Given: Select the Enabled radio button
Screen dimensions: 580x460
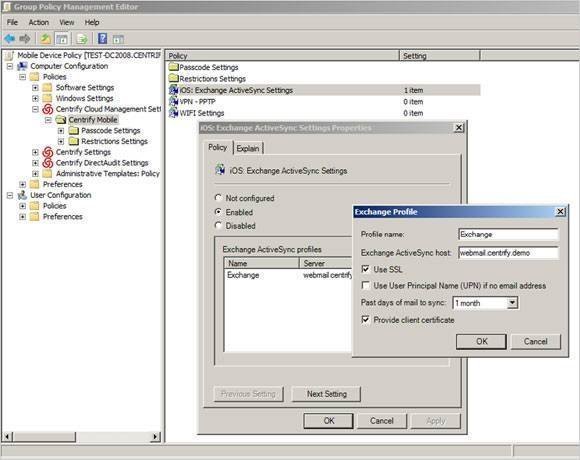Looking at the screenshot, I should point(218,212).
